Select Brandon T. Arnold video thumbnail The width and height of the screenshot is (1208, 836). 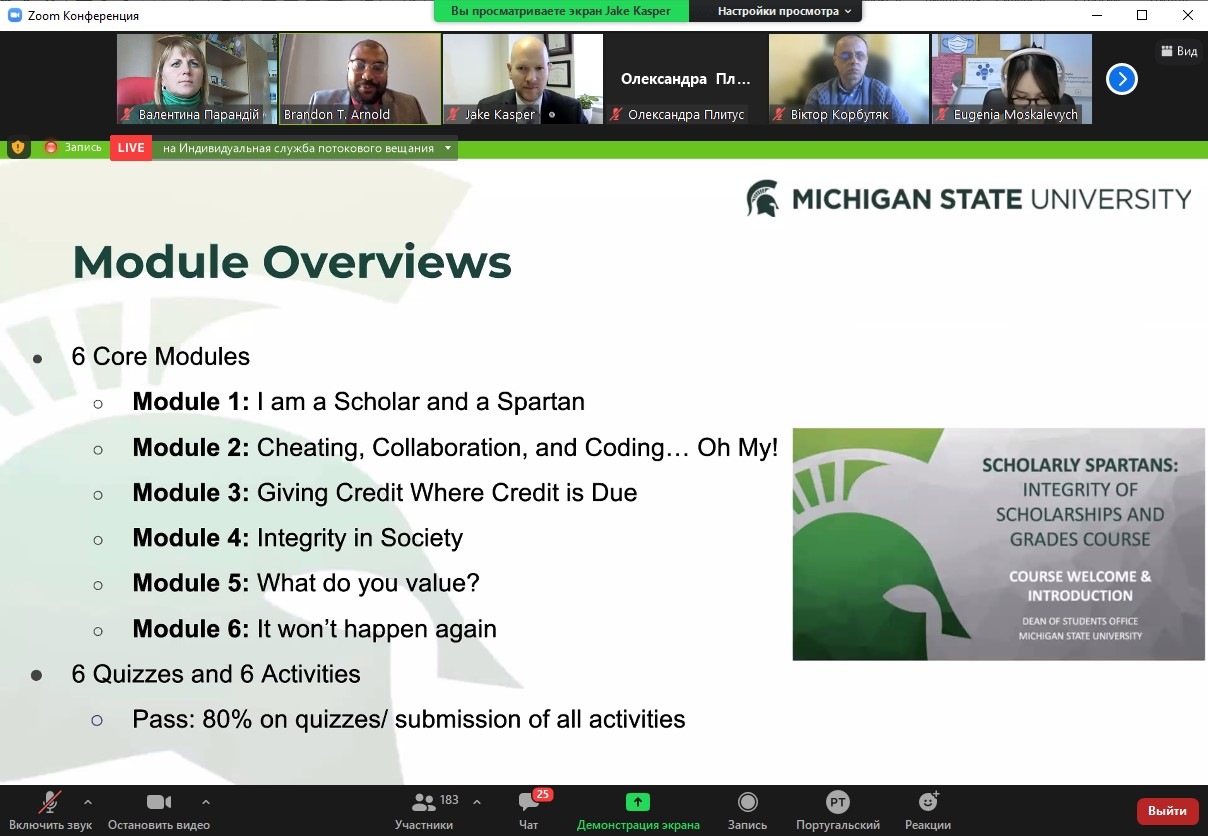pos(360,79)
